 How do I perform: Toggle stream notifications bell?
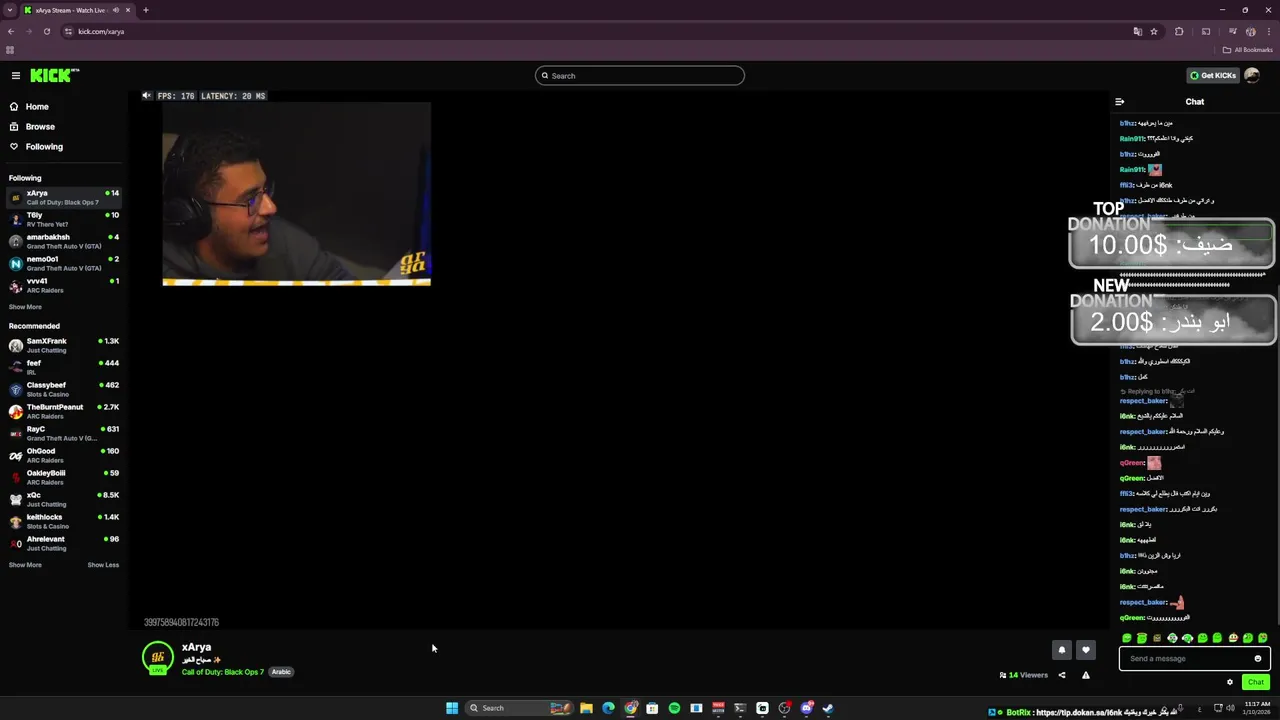tap(1062, 650)
